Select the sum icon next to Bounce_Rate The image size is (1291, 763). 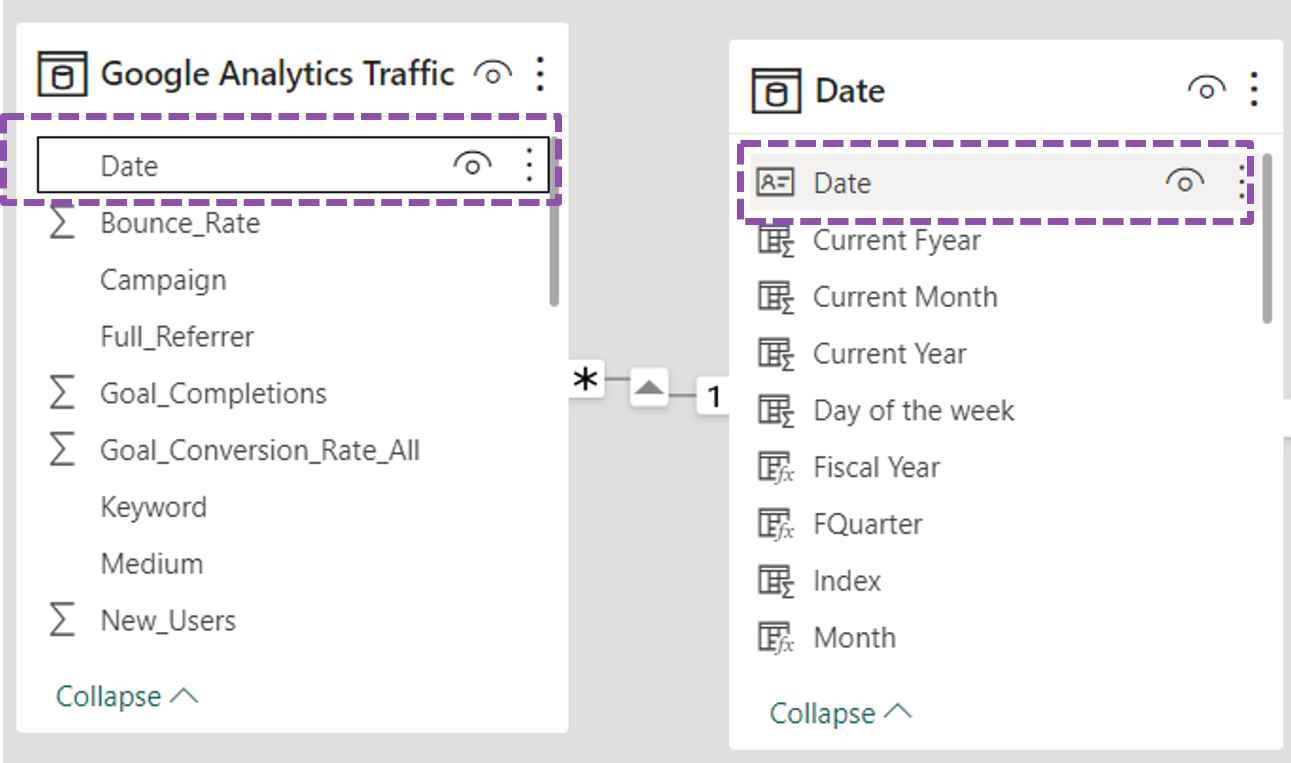tap(62, 222)
